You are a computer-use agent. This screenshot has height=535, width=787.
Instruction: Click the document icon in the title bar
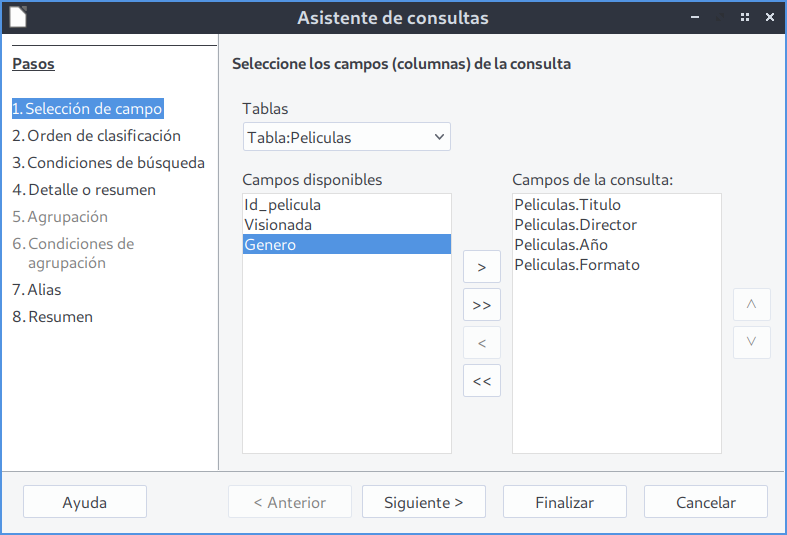(17, 17)
